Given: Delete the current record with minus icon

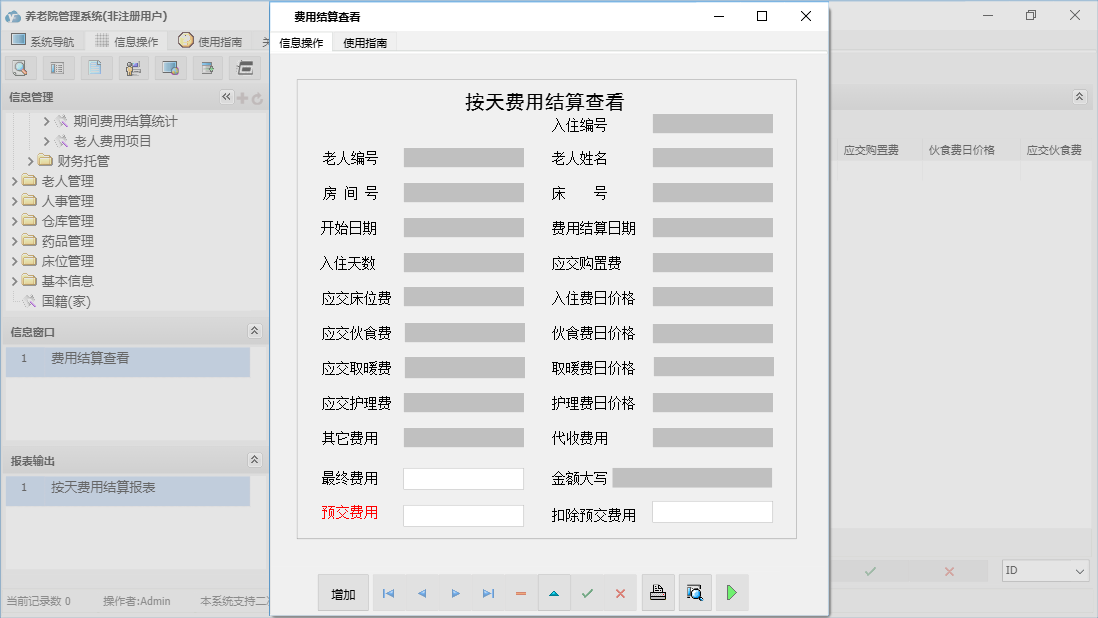Looking at the screenshot, I should 520,592.
